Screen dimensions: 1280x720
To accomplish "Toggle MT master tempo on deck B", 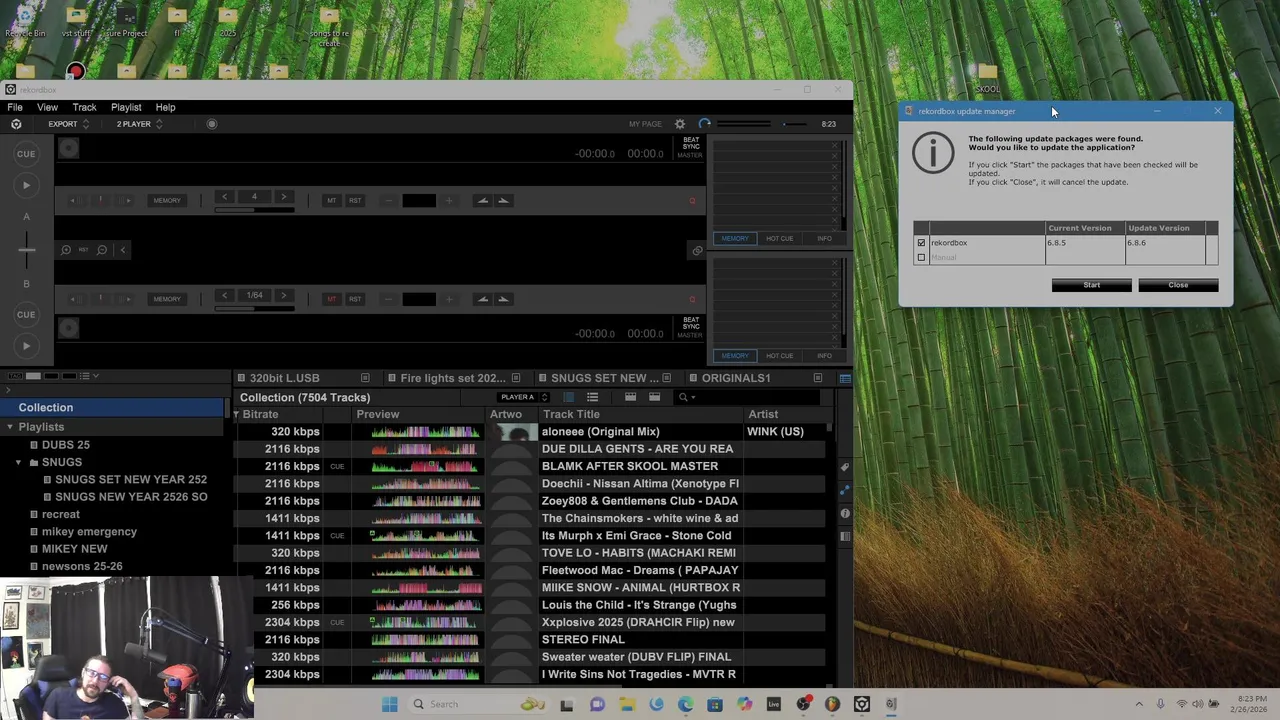I will tap(331, 299).
